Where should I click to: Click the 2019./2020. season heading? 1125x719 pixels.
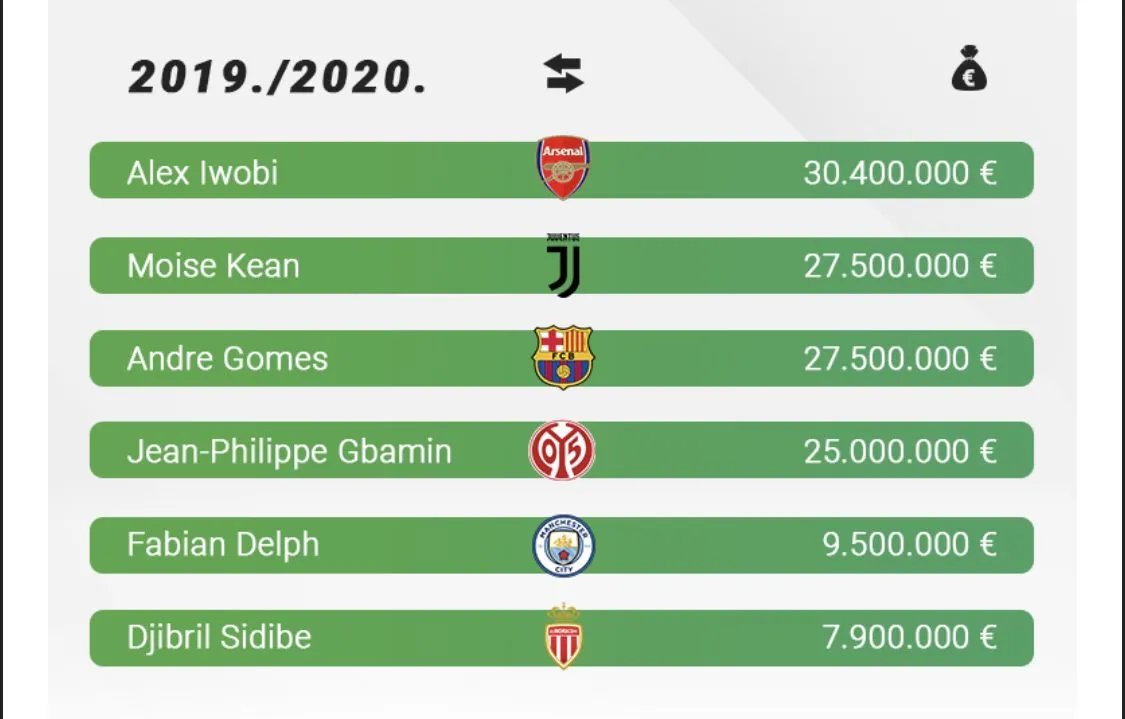(278, 77)
